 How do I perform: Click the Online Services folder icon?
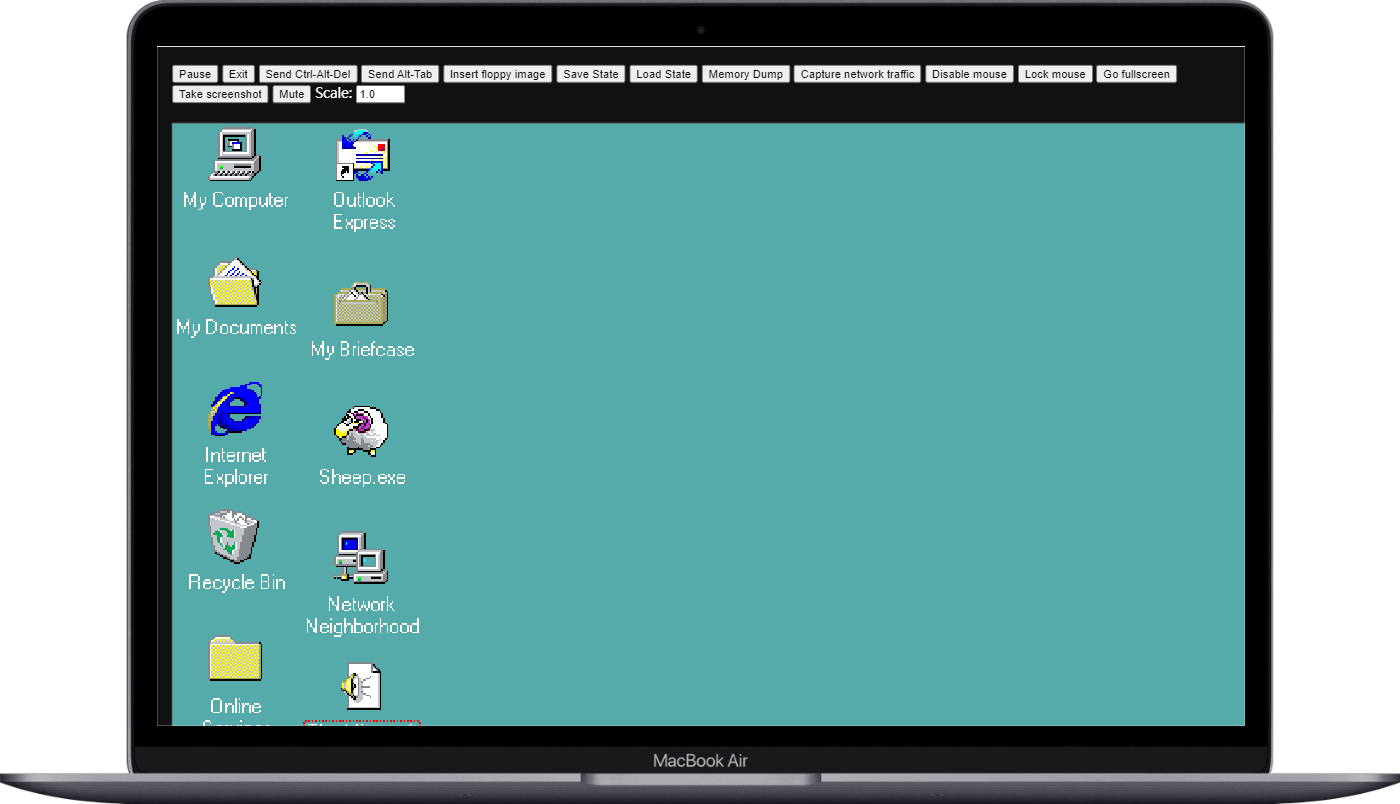235,660
